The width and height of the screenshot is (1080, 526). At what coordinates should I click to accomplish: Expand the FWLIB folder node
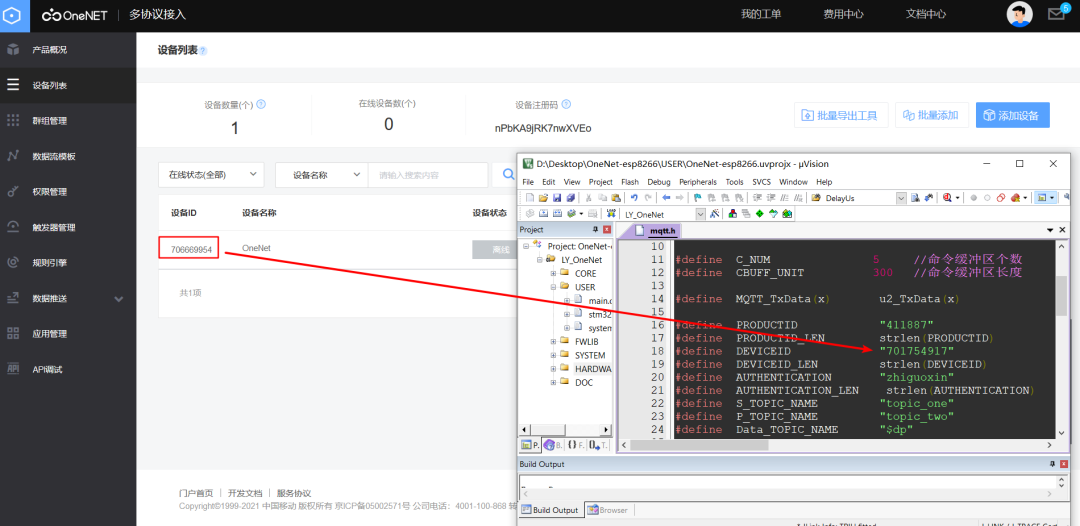553,341
